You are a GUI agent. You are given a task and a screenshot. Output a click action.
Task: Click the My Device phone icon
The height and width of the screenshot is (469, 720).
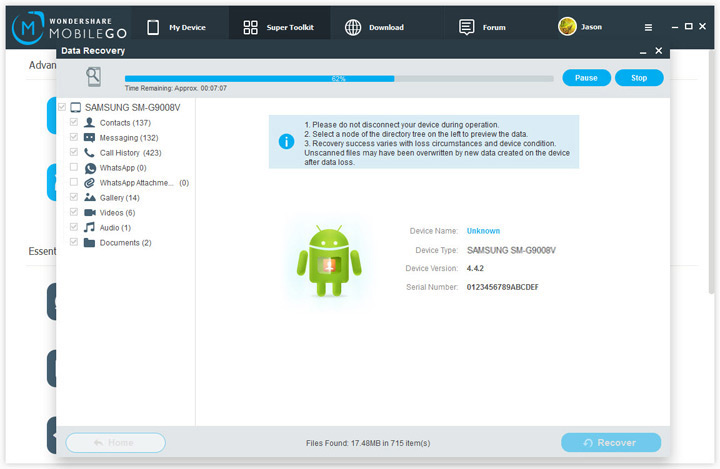(153, 28)
